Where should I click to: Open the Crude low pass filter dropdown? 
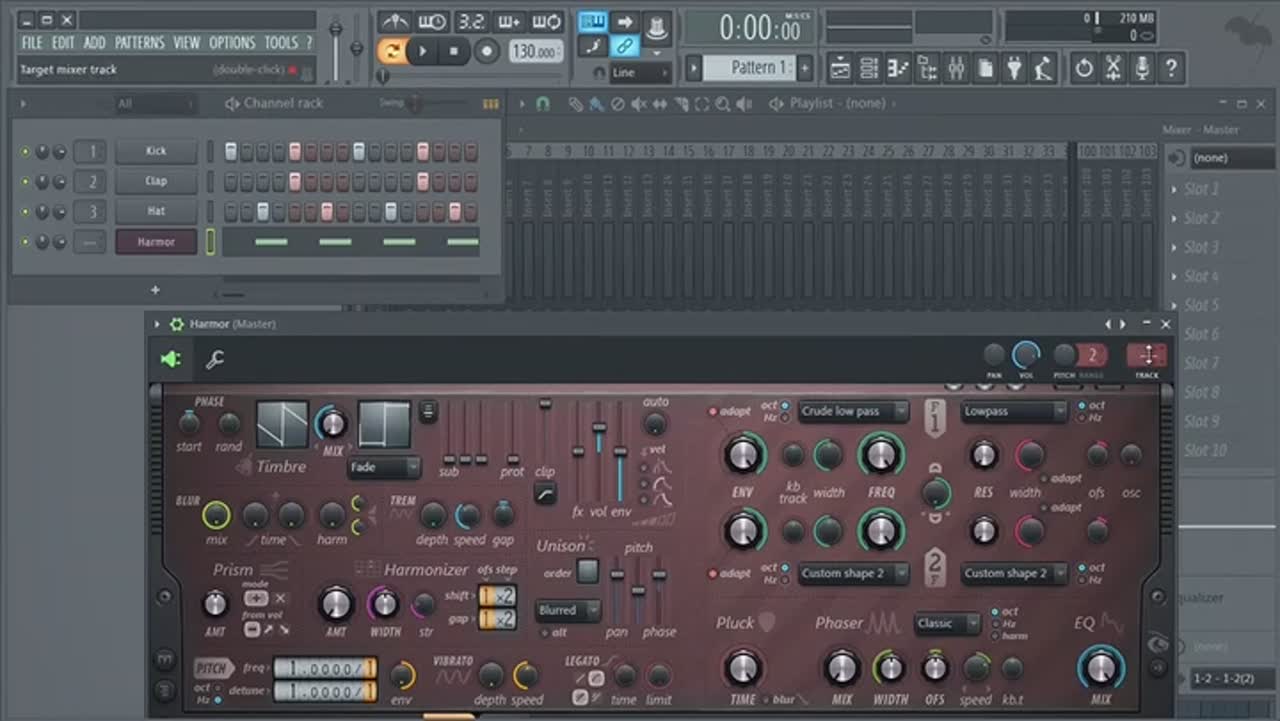point(853,411)
